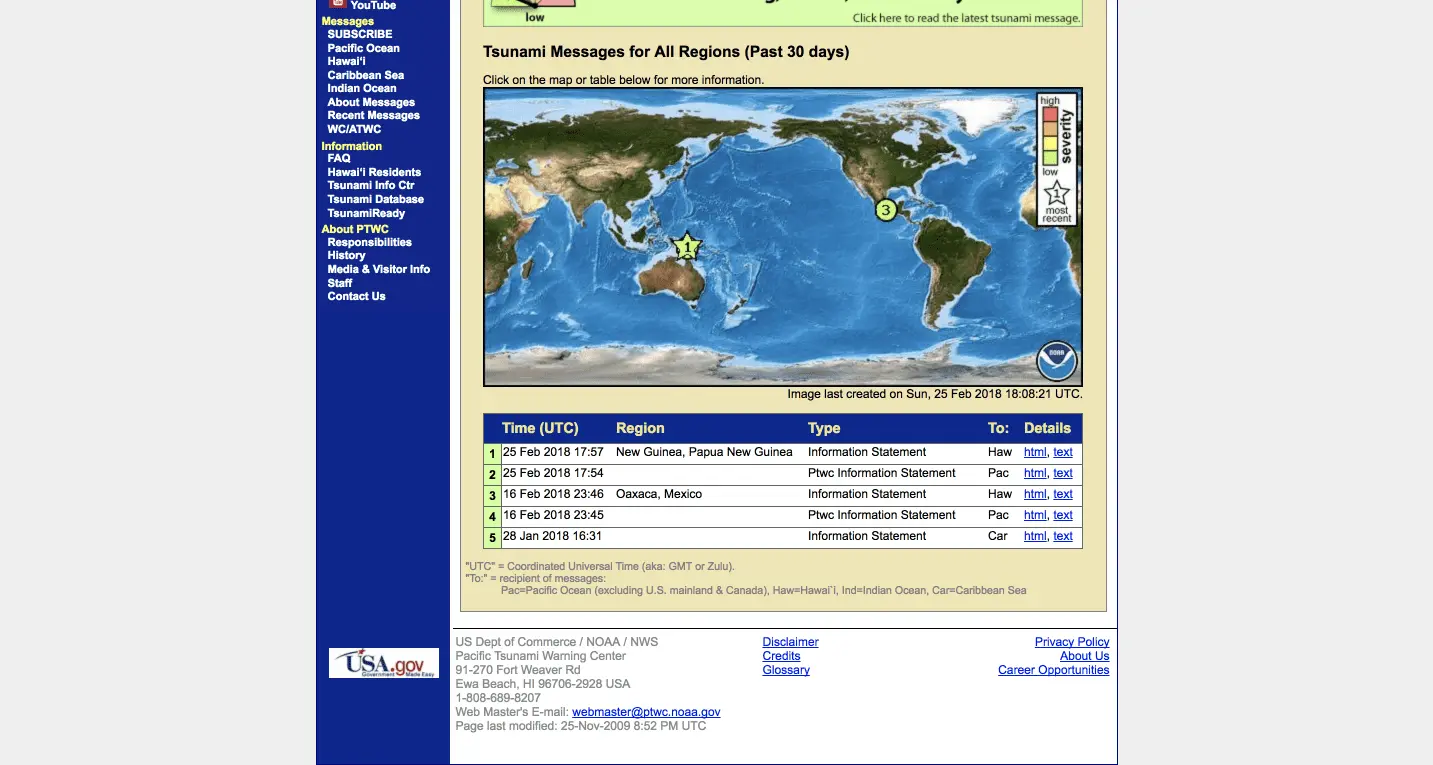The height and width of the screenshot is (765, 1433).
Task: Click the star marker numbered 1 on map
Action: (x=687, y=247)
